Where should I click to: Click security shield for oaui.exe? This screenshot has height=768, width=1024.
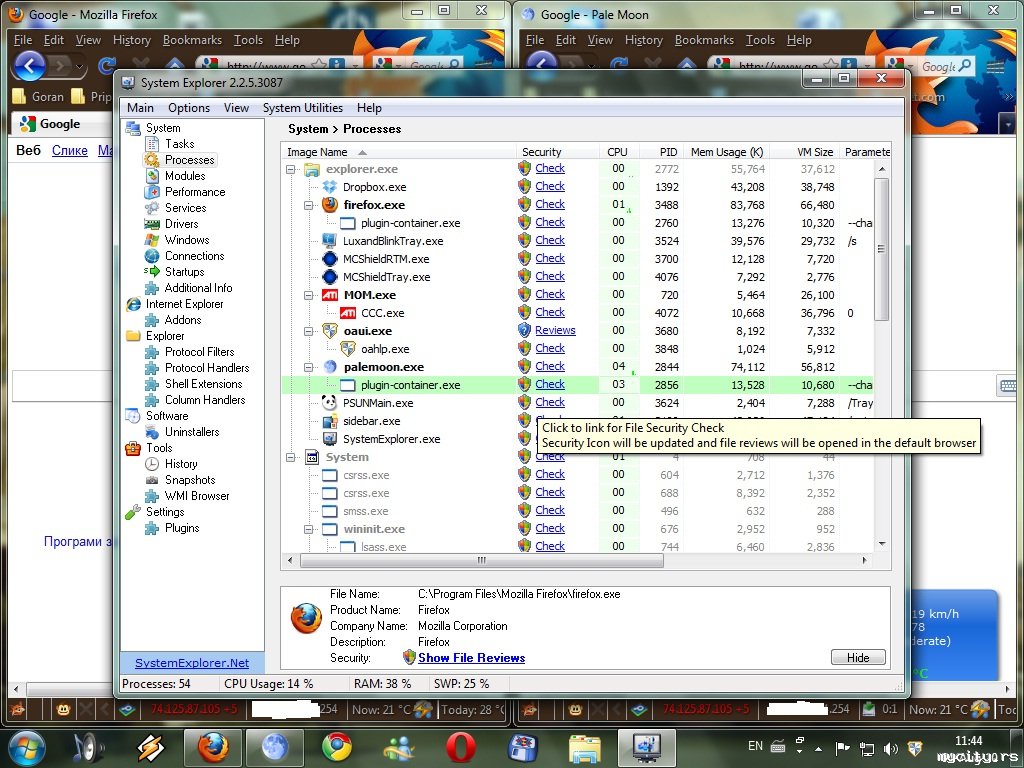(524, 330)
